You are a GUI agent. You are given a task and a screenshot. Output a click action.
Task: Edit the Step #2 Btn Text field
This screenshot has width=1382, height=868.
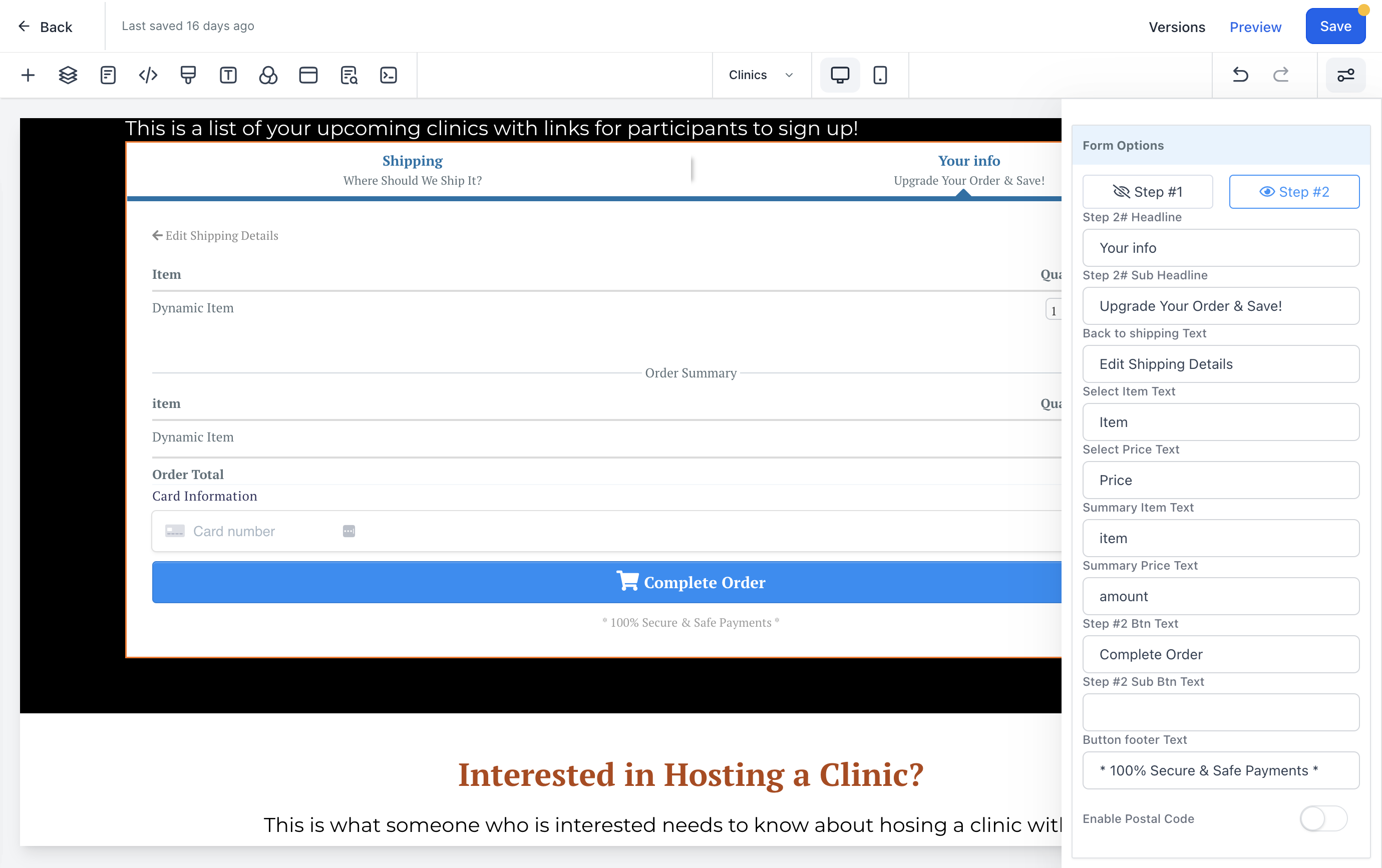1221,655
